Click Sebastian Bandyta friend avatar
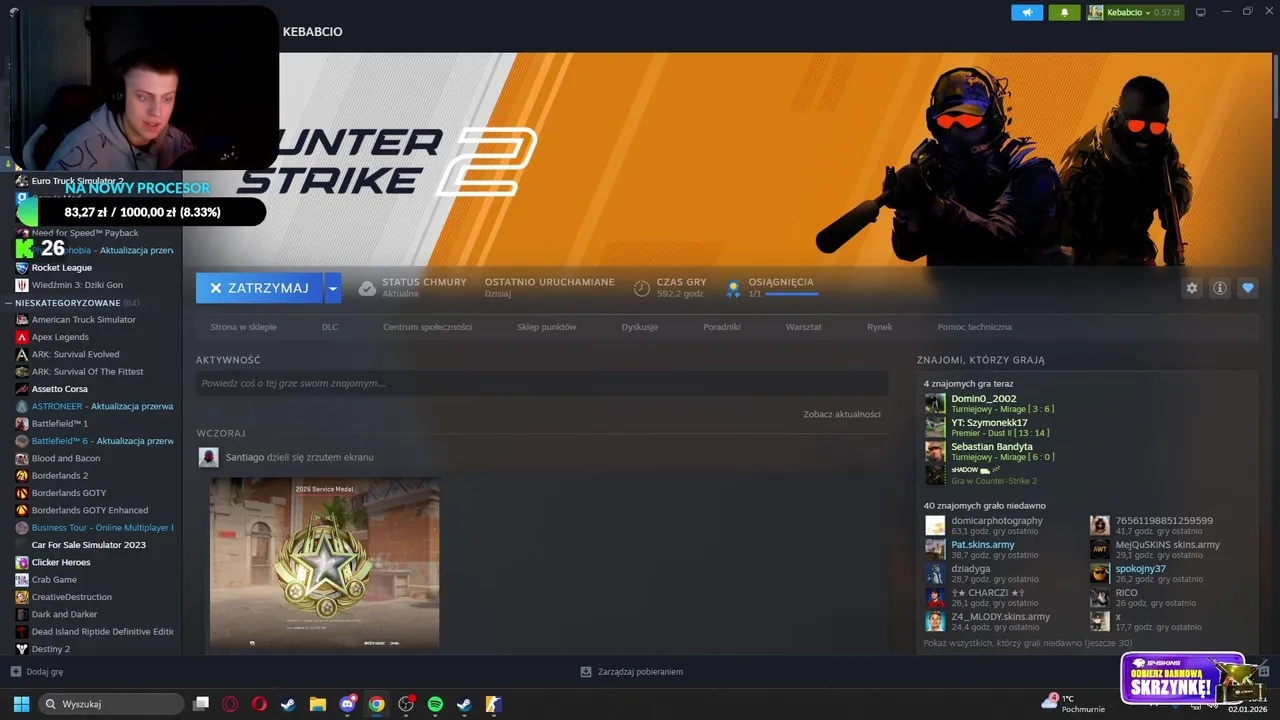The image size is (1280, 720). tap(935, 451)
